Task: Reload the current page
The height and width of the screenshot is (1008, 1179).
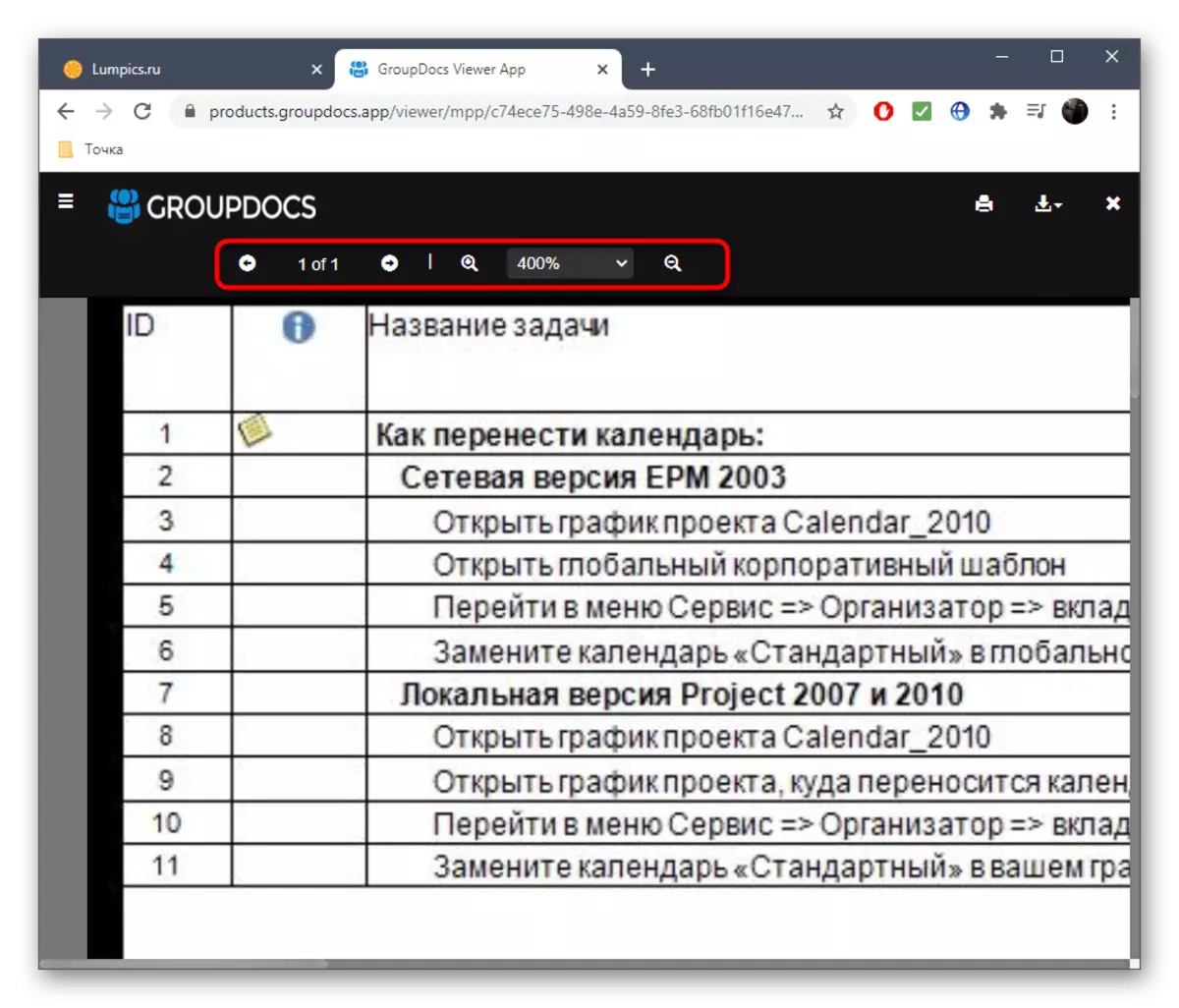Action: pyautogui.click(x=142, y=111)
